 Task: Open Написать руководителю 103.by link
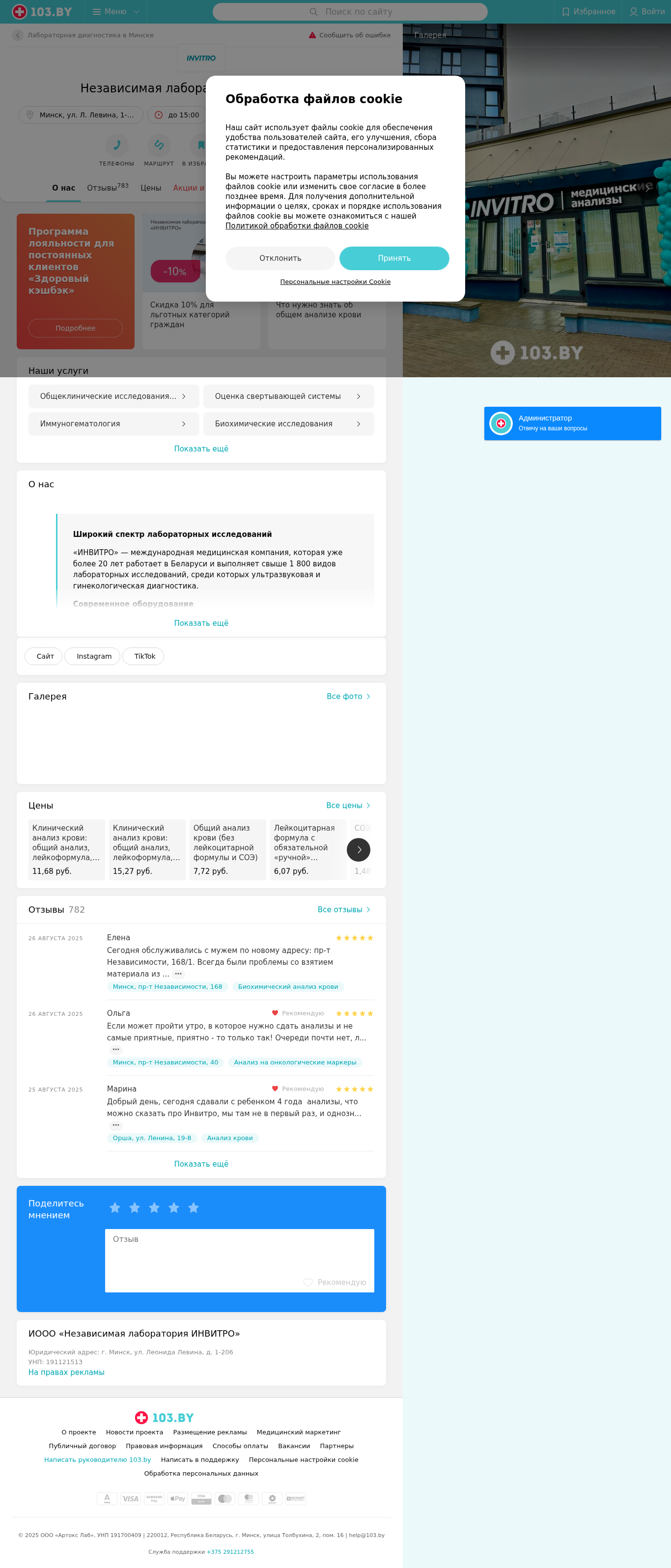[x=97, y=1459]
